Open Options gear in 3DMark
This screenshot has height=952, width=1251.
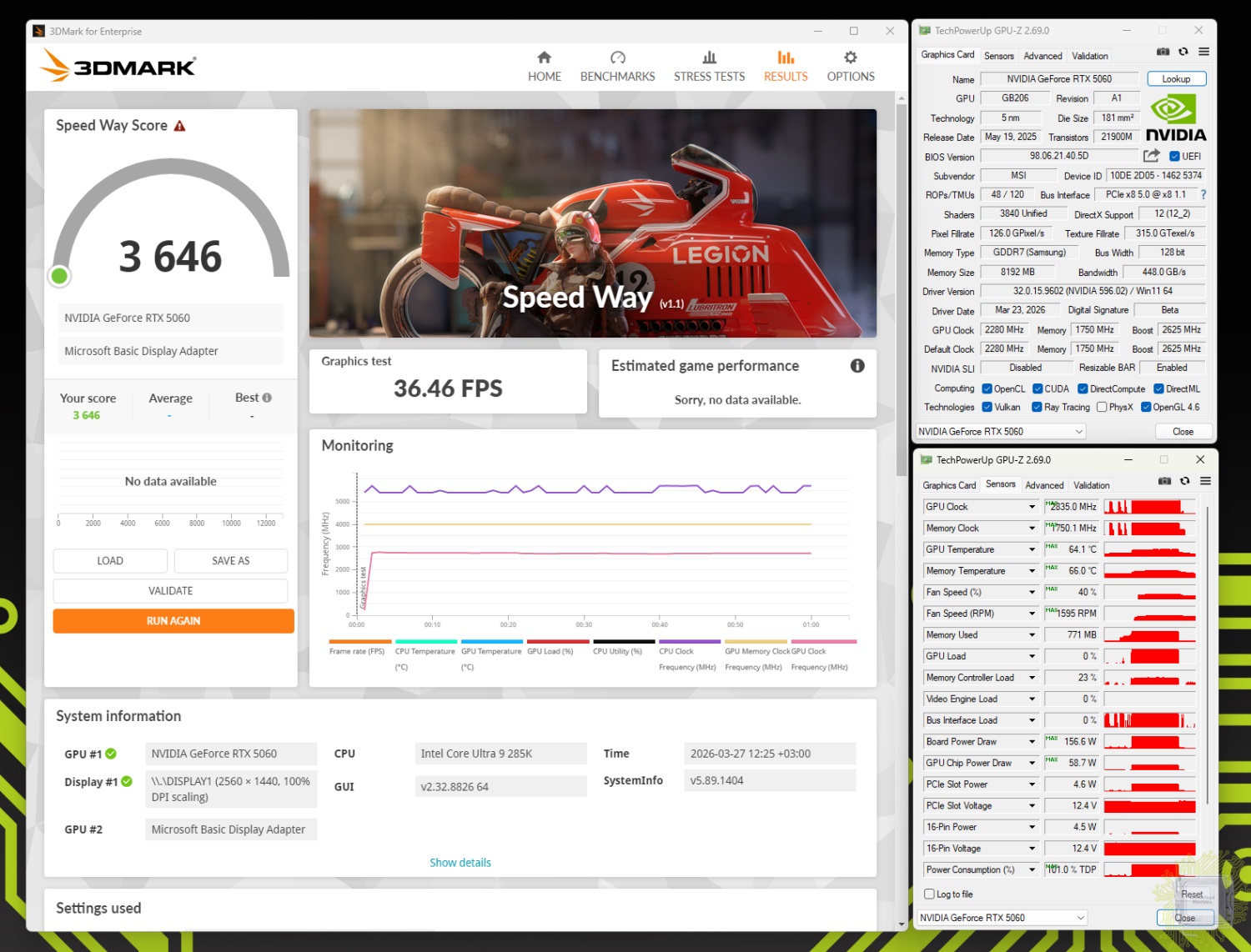click(850, 58)
